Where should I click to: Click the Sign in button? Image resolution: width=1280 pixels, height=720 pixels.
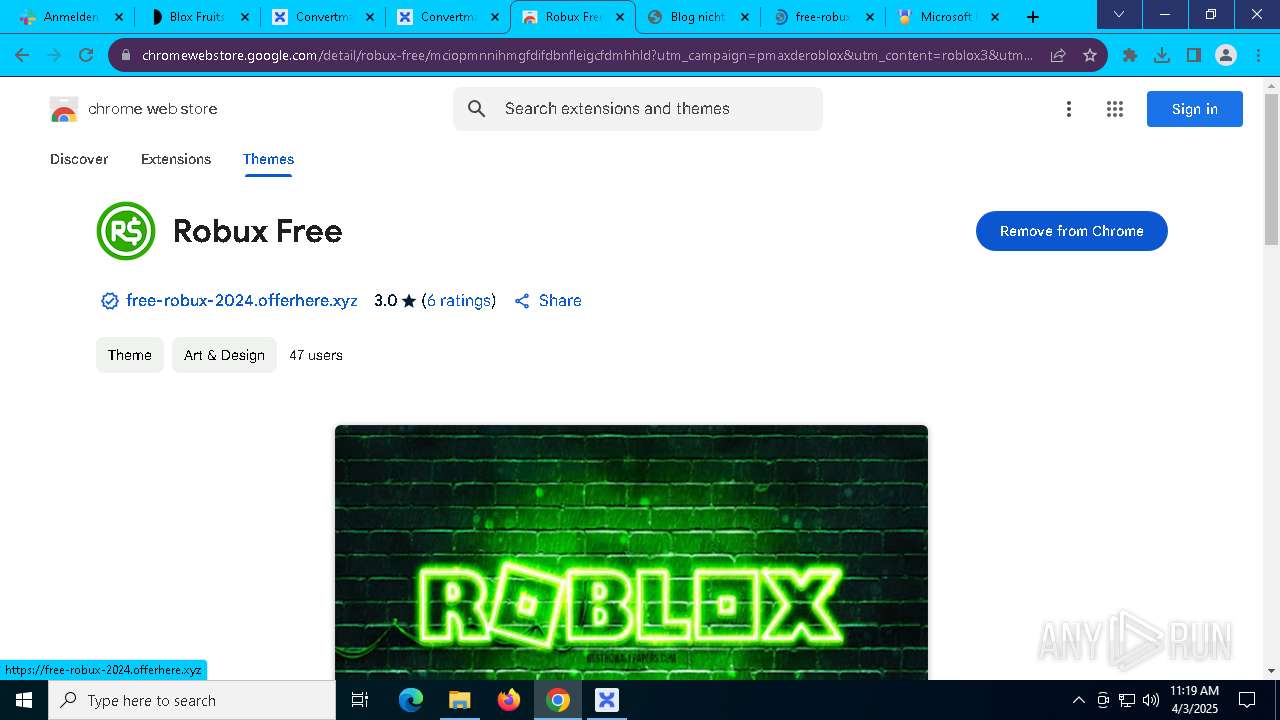click(1195, 109)
